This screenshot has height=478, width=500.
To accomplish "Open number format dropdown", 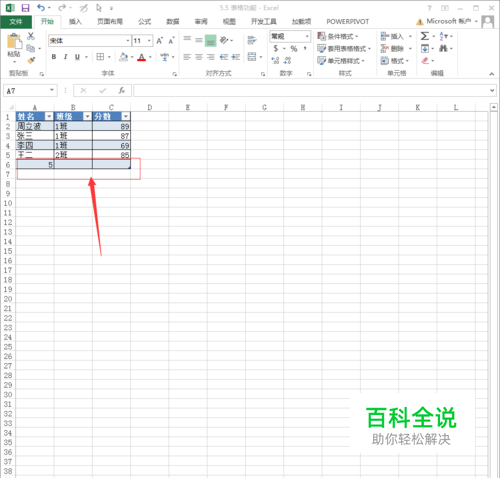I will point(307,36).
